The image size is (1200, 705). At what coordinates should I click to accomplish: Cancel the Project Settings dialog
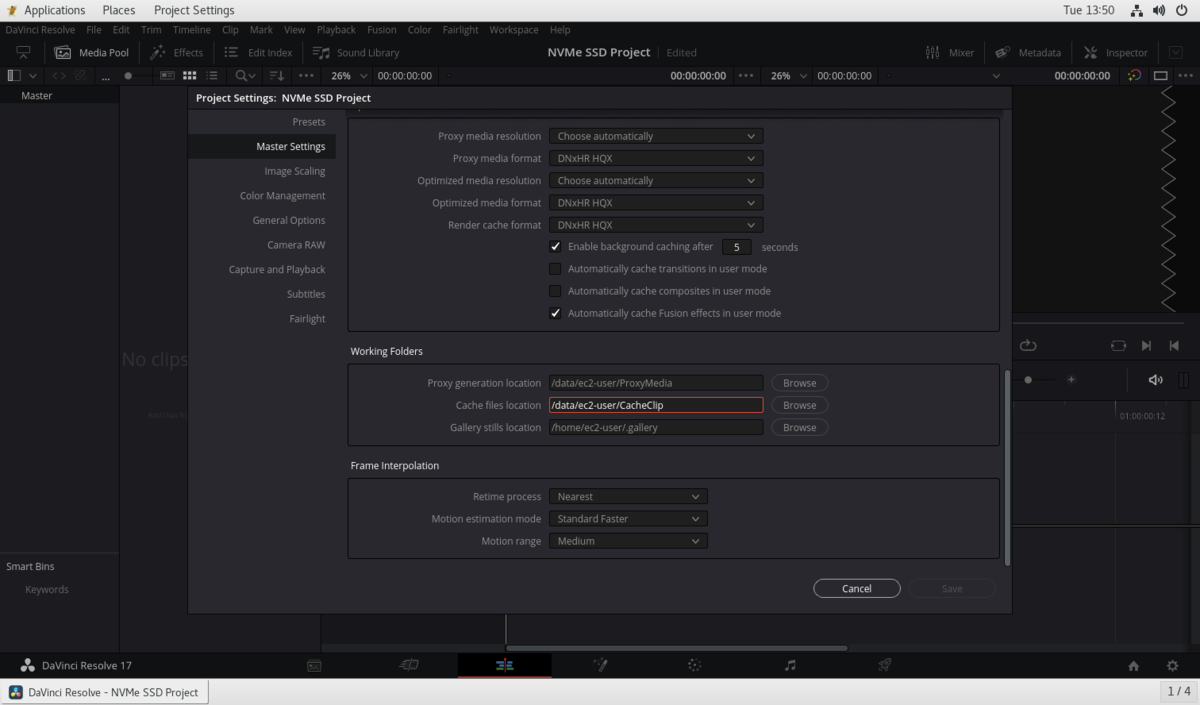(857, 588)
